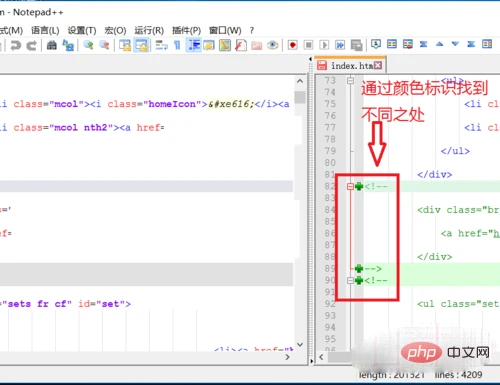Run macro multiple times
Viewport: 500px width, 385px height.
[x=340, y=45]
